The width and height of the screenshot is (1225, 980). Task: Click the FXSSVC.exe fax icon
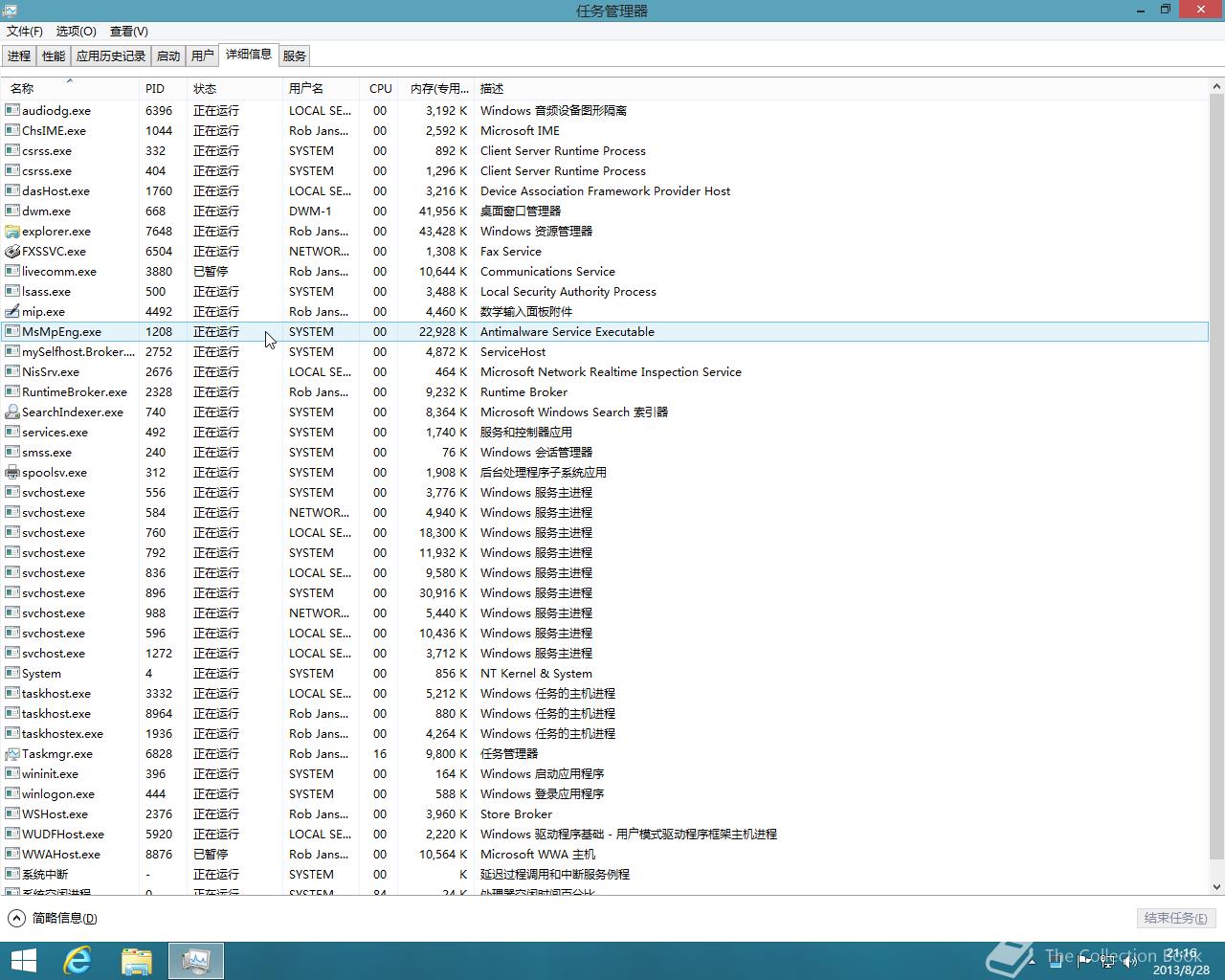12,251
